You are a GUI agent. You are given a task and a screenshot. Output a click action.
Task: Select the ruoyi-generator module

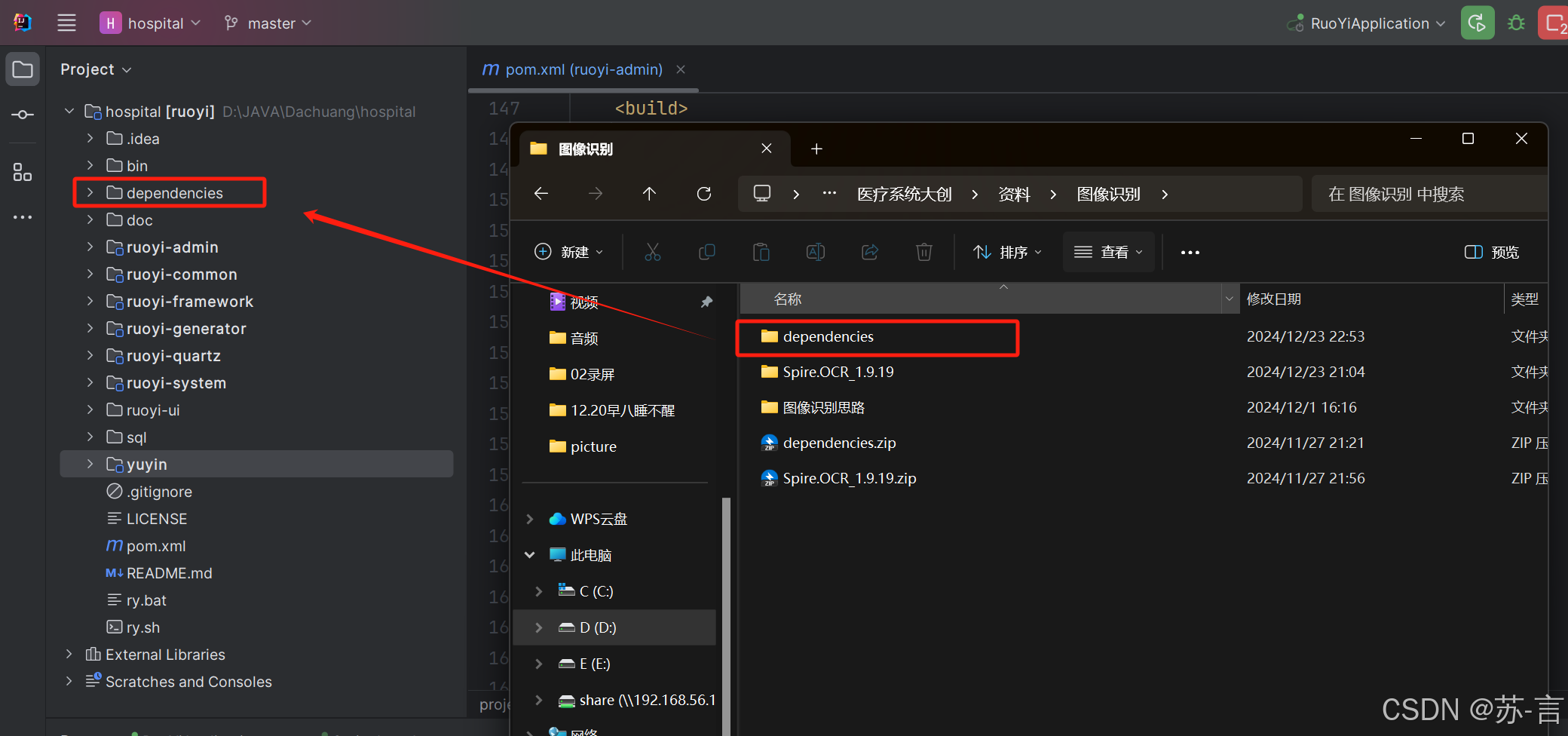click(x=185, y=329)
